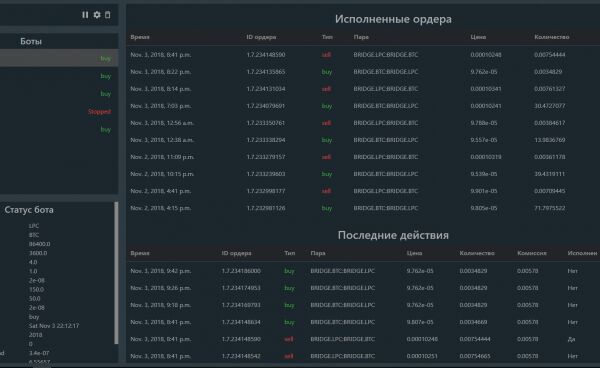Image resolution: width=600 pixels, height=368 pixels.
Task: Sort executed orders by the ID ордера header
Action: click(x=261, y=37)
